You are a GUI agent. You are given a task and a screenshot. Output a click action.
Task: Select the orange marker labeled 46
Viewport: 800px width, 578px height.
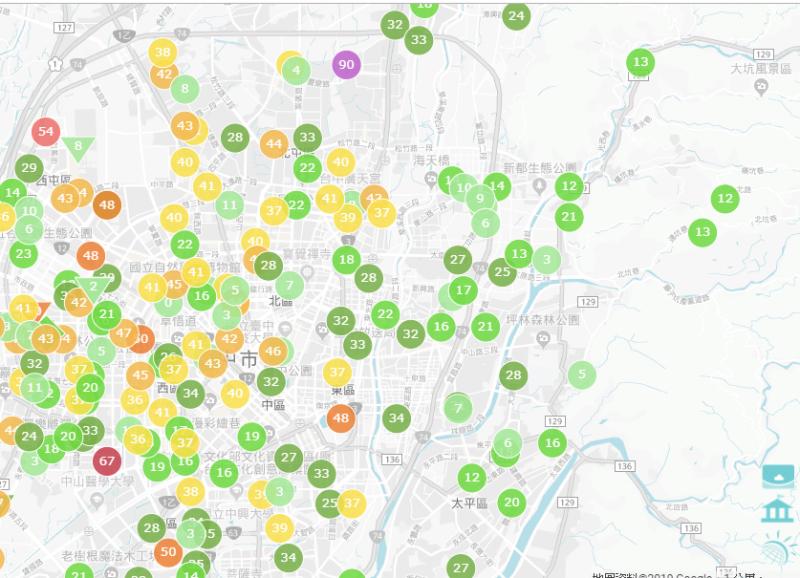[273, 351]
